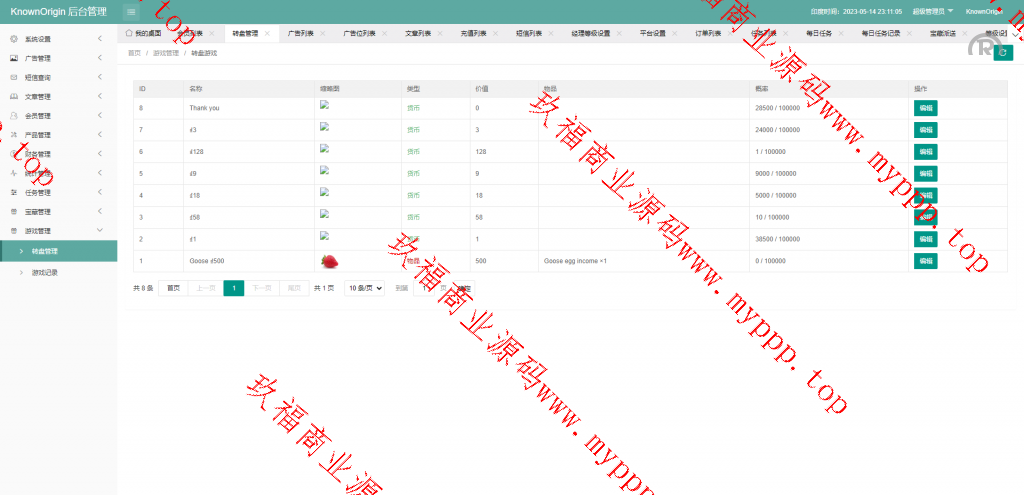Edit the Goose ₤500 prize row

tap(925, 261)
